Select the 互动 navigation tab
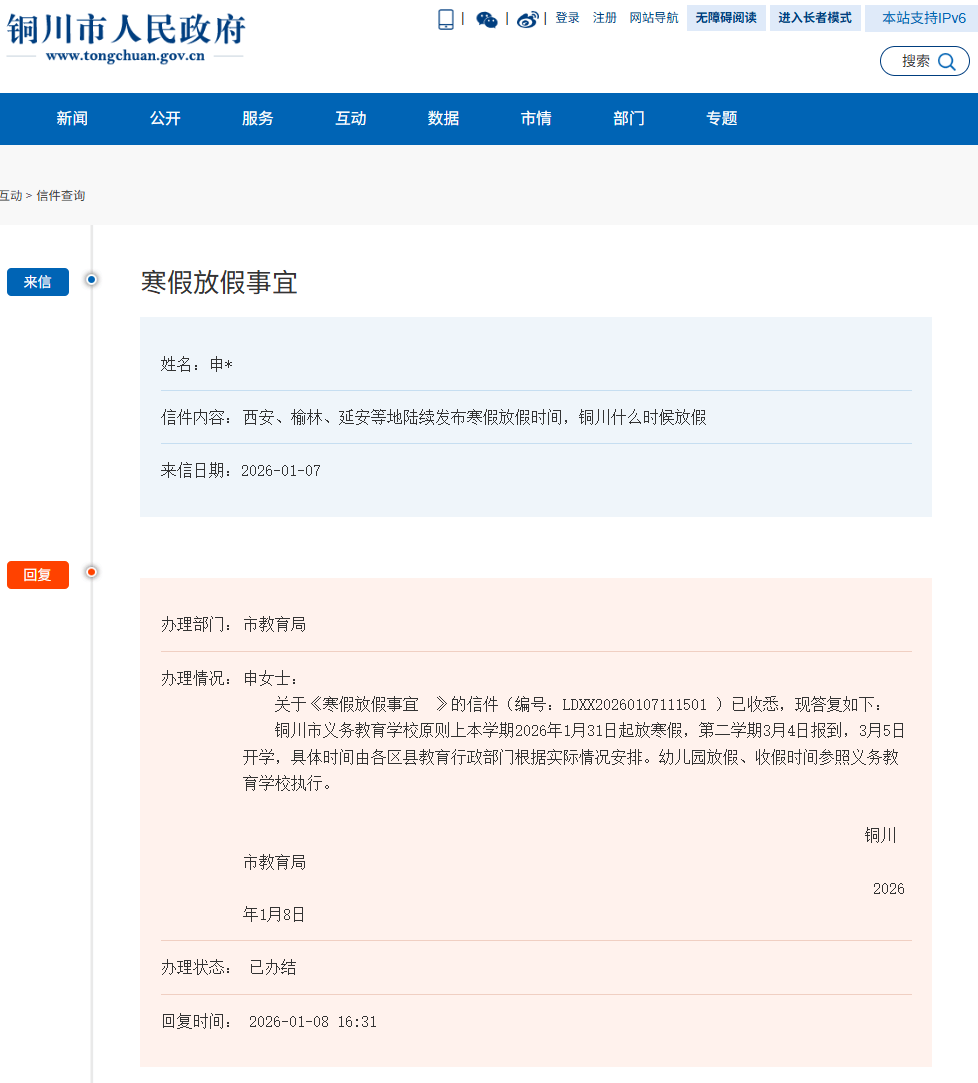 tap(350, 118)
